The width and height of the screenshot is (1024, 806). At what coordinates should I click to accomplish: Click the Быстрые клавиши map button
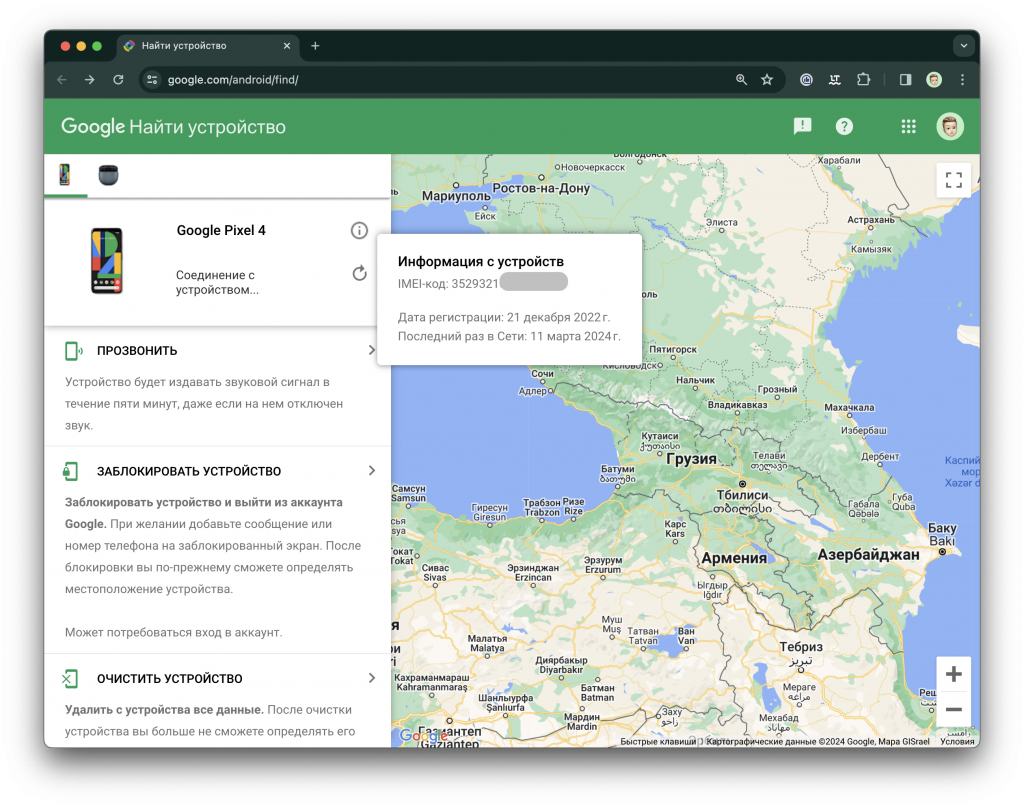pyautogui.click(x=658, y=741)
